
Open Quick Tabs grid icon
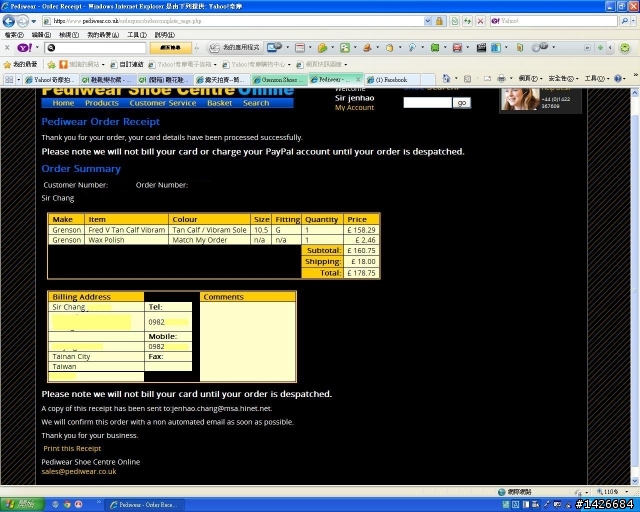[9, 79]
